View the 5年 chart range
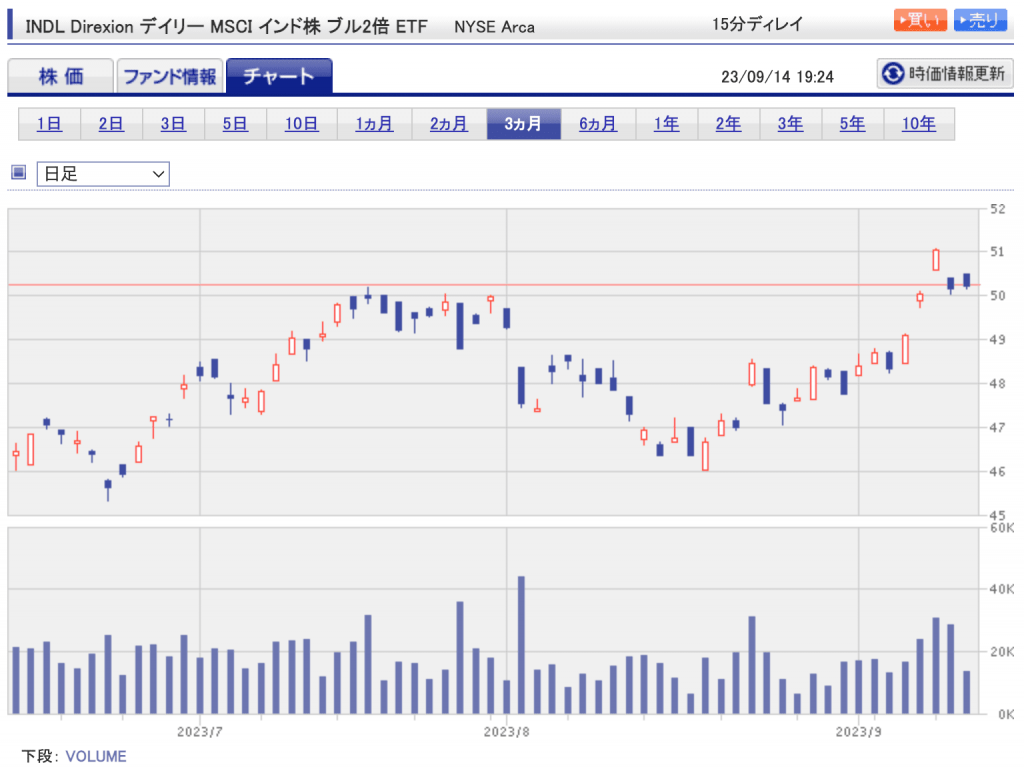This screenshot has height=771, width=1024. click(853, 124)
